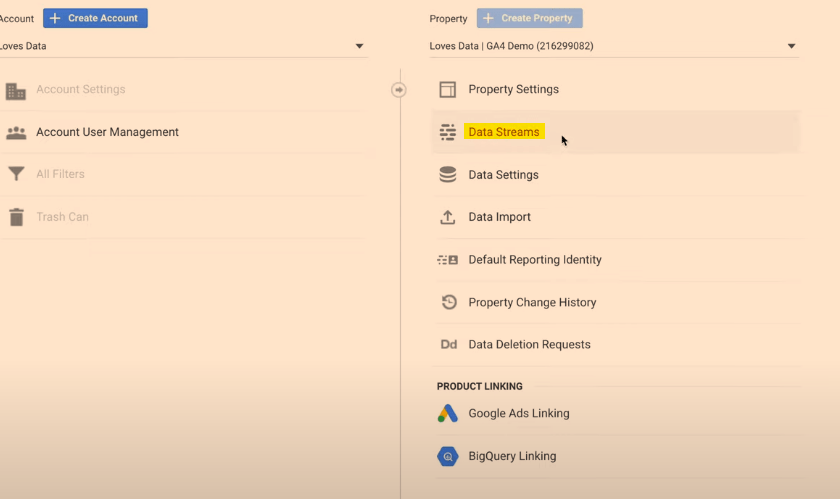The height and width of the screenshot is (499, 840).
Task: Open Account Settings
Action: (x=80, y=90)
